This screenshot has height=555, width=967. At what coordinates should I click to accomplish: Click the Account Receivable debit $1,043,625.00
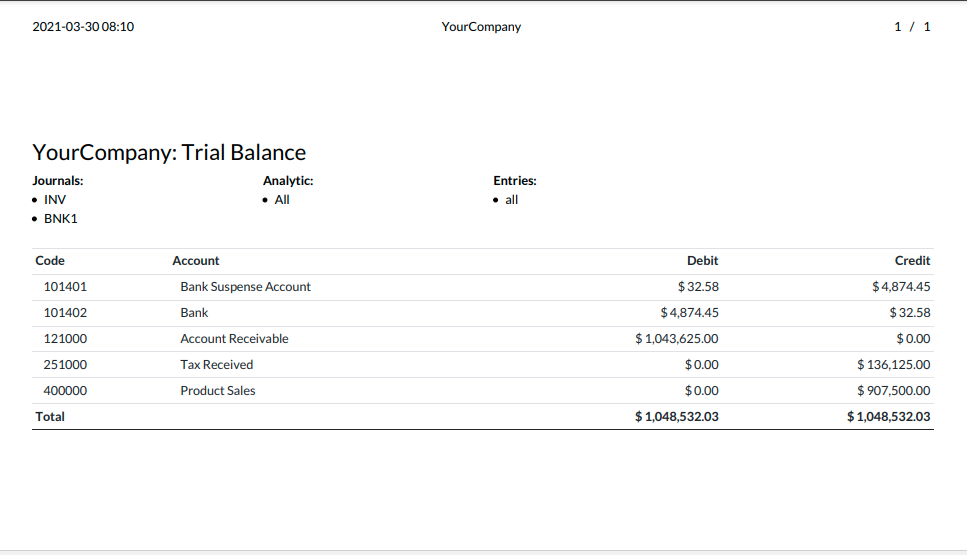click(x=677, y=339)
